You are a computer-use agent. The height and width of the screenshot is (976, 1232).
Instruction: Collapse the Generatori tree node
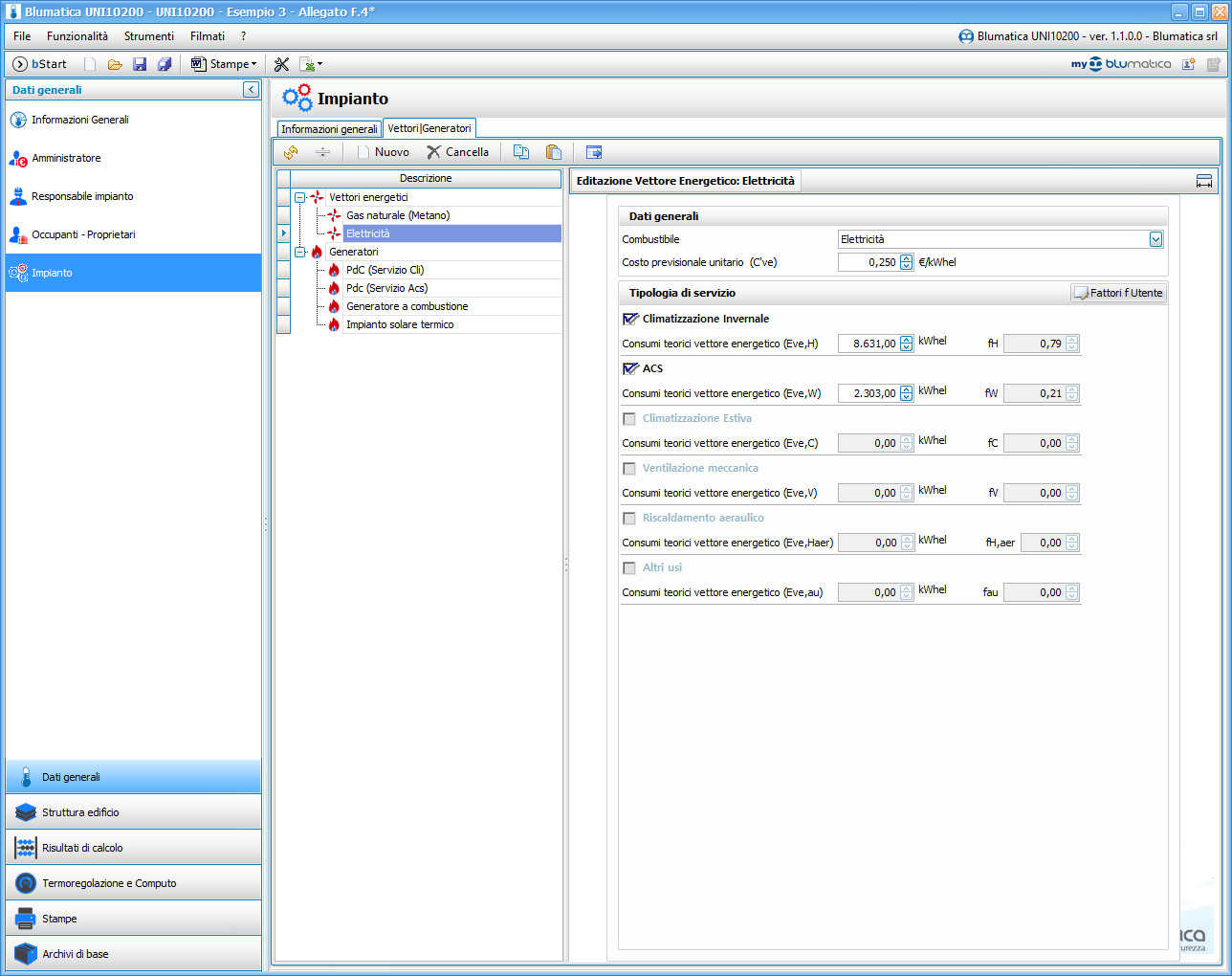pos(299,252)
